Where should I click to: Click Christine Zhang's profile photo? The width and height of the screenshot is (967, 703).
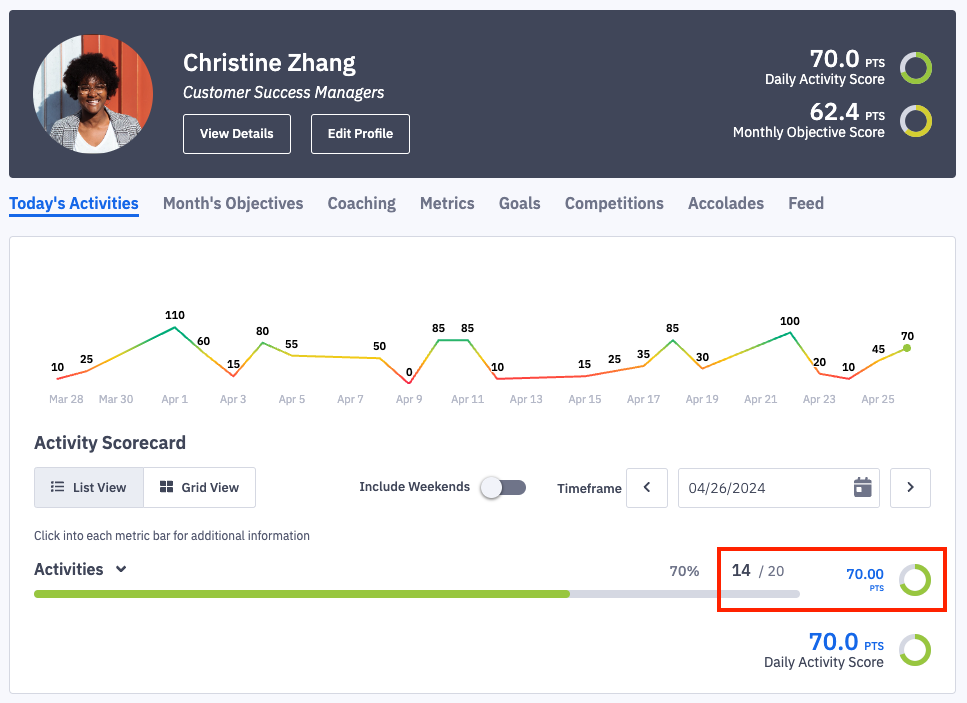[93, 93]
